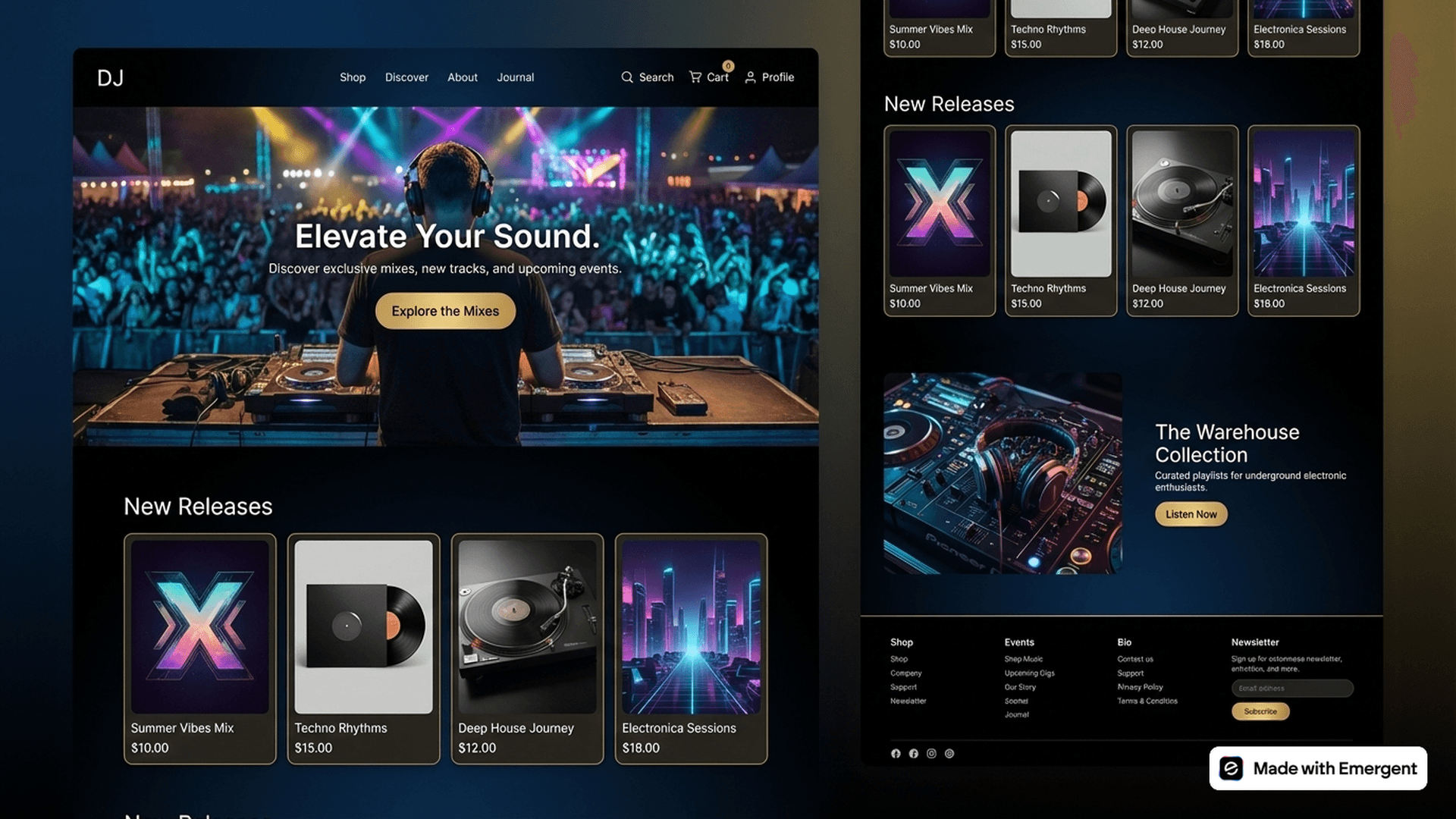Open the Facebook social icon in footer
Image resolution: width=1456 pixels, height=819 pixels.
(x=913, y=753)
